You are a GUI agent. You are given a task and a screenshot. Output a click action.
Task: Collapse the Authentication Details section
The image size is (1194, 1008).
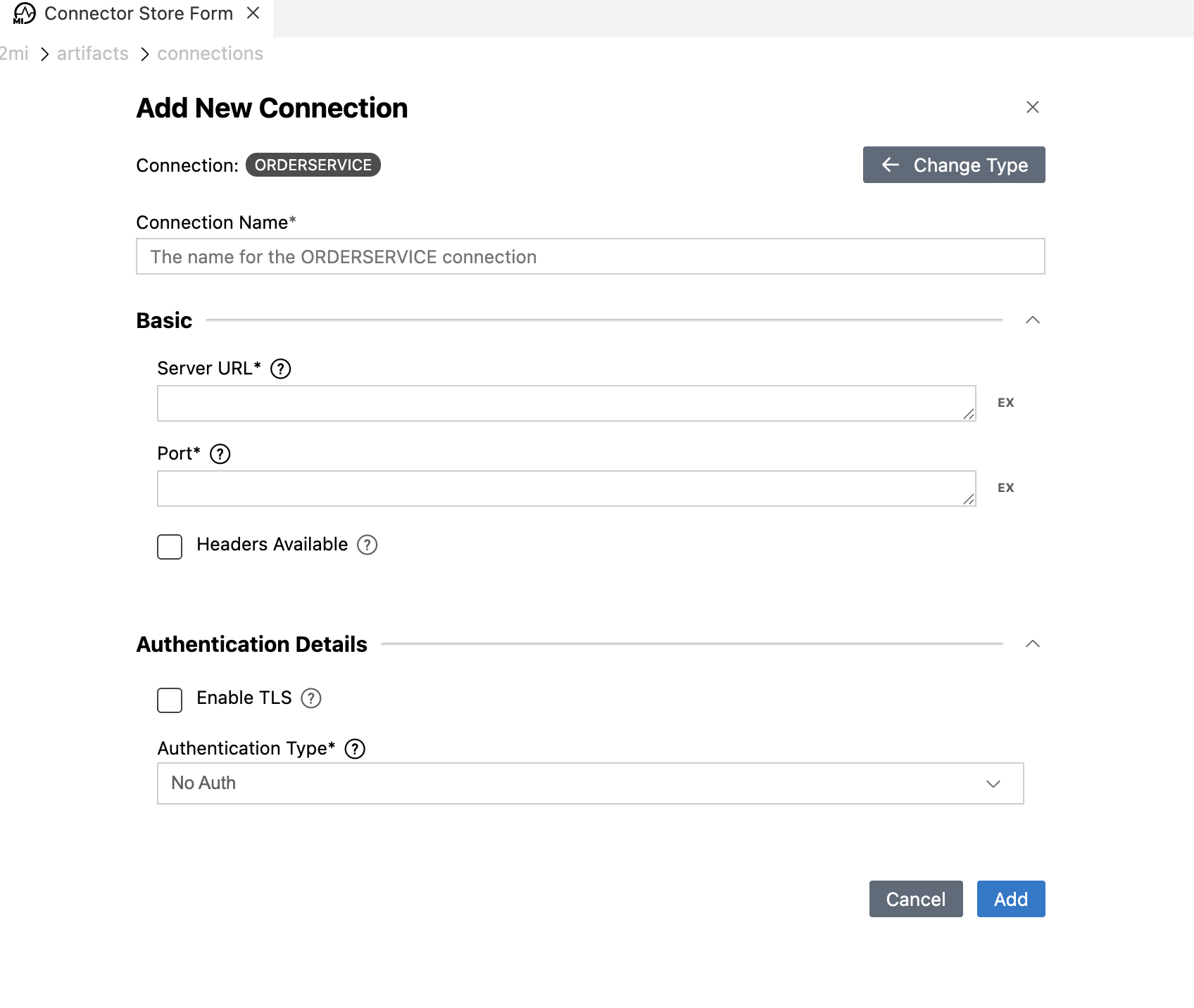(x=1033, y=644)
